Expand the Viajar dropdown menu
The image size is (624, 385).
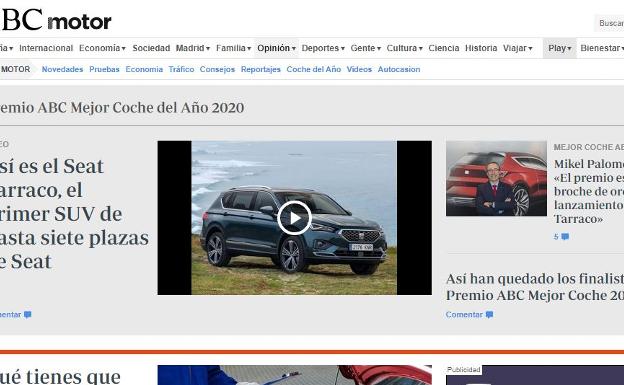pyautogui.click(x=517, y=48)
